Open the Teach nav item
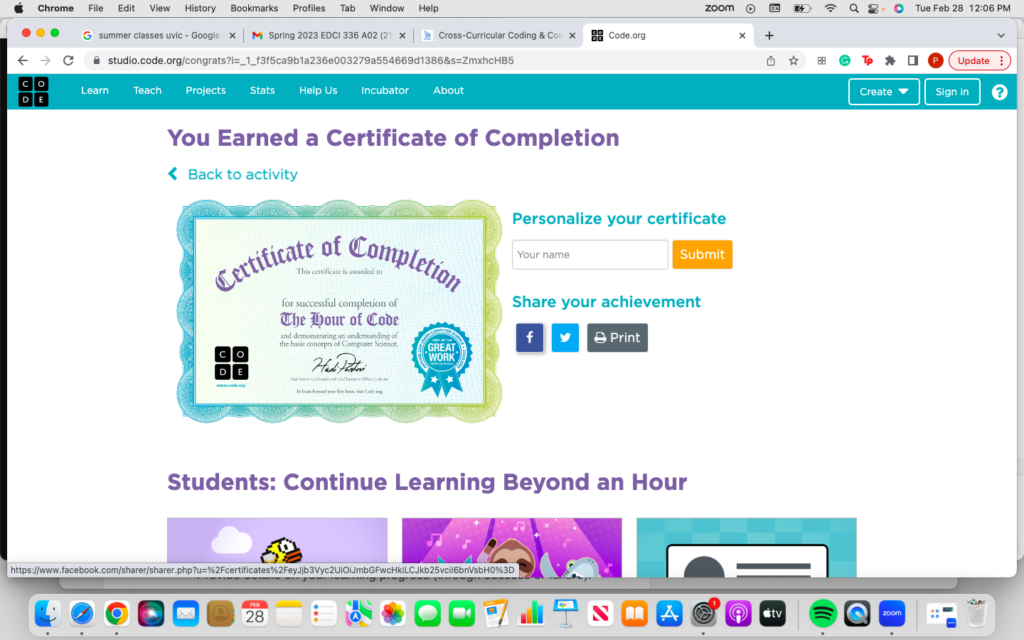The width and height of the screenshot is (1024, 640). (x=148, y=91)
